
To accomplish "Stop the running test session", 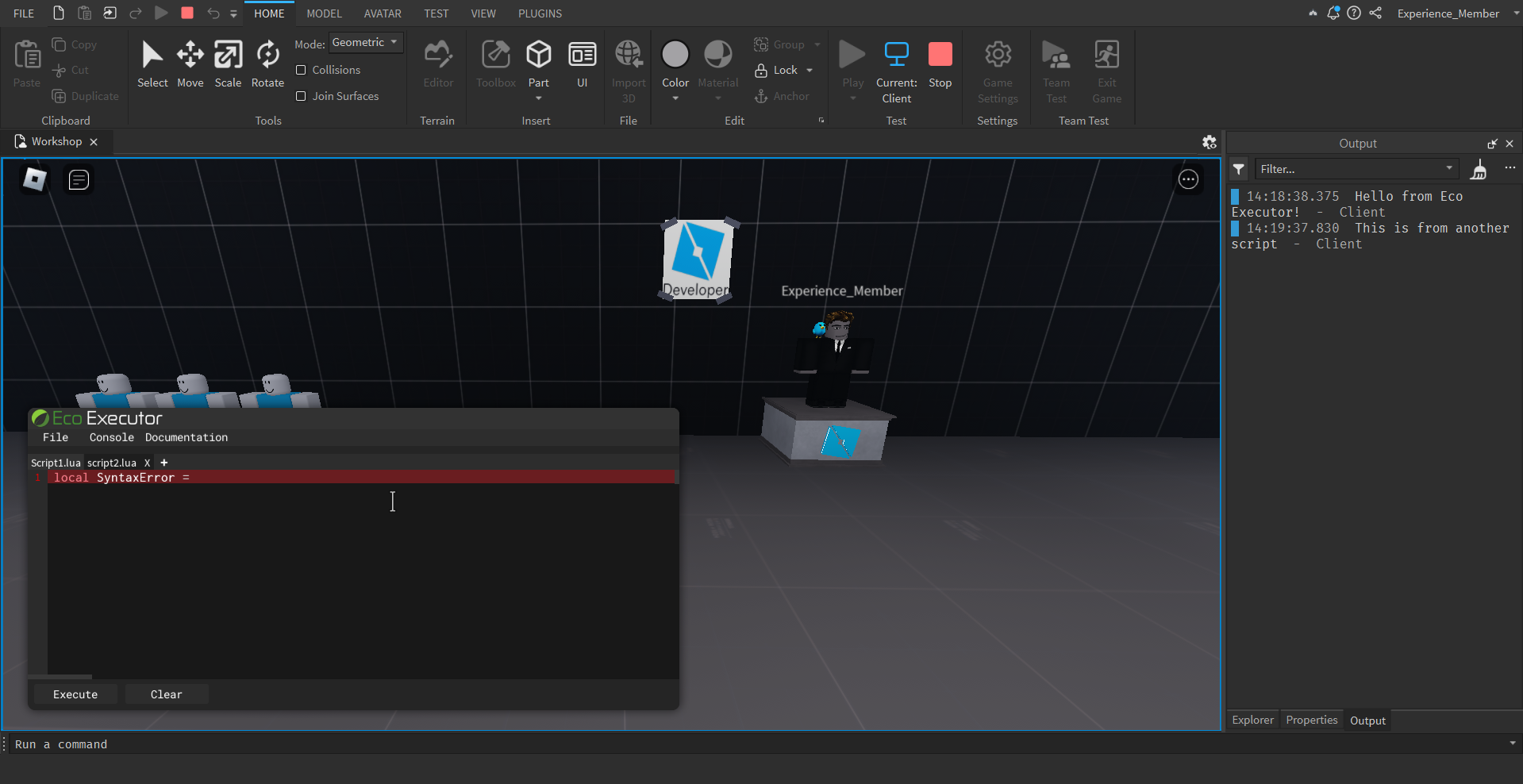I will click(940, 63).
